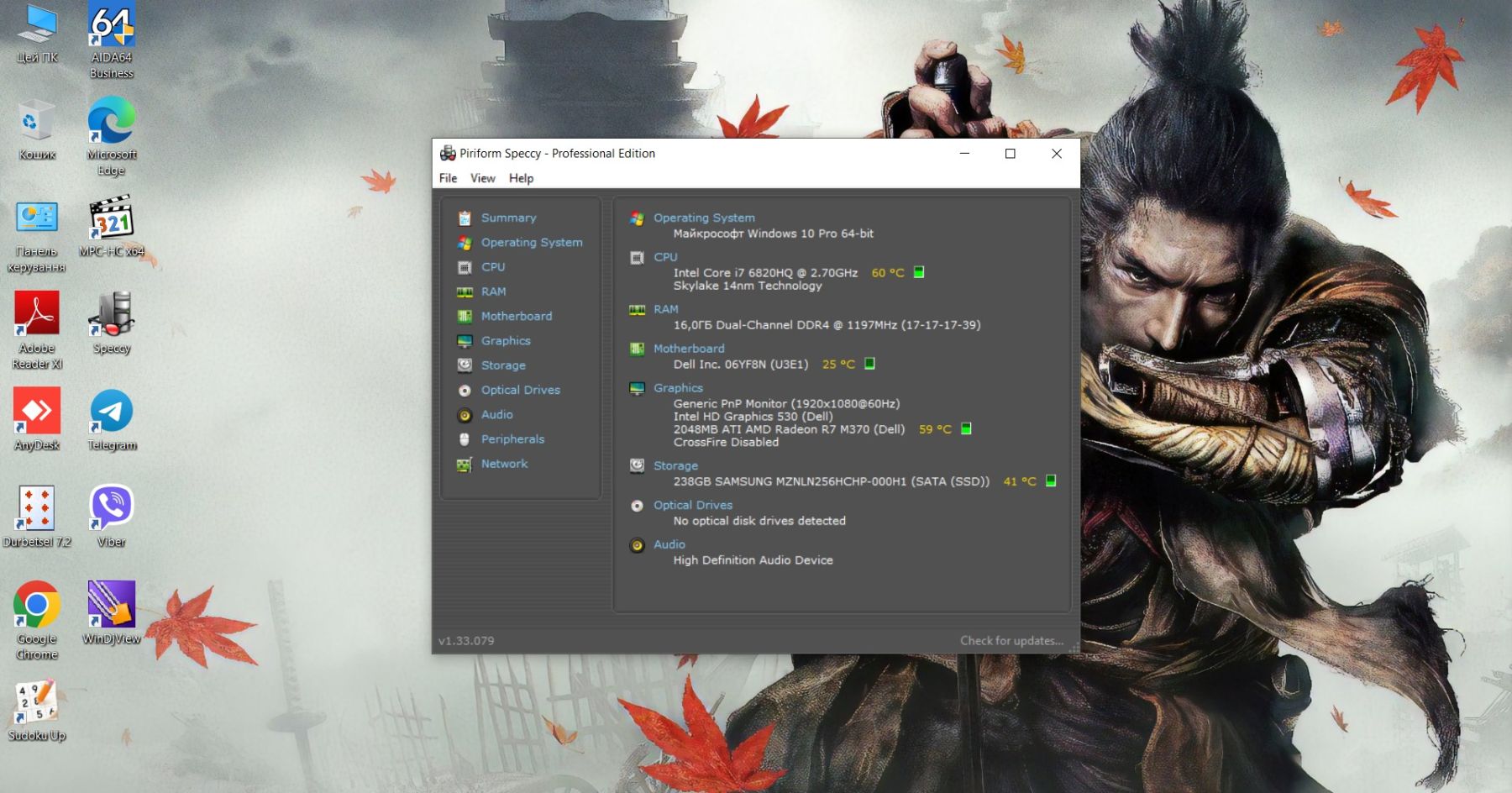
Task: Click Graphics heading link in summary
Action: [x=678, y=388]
